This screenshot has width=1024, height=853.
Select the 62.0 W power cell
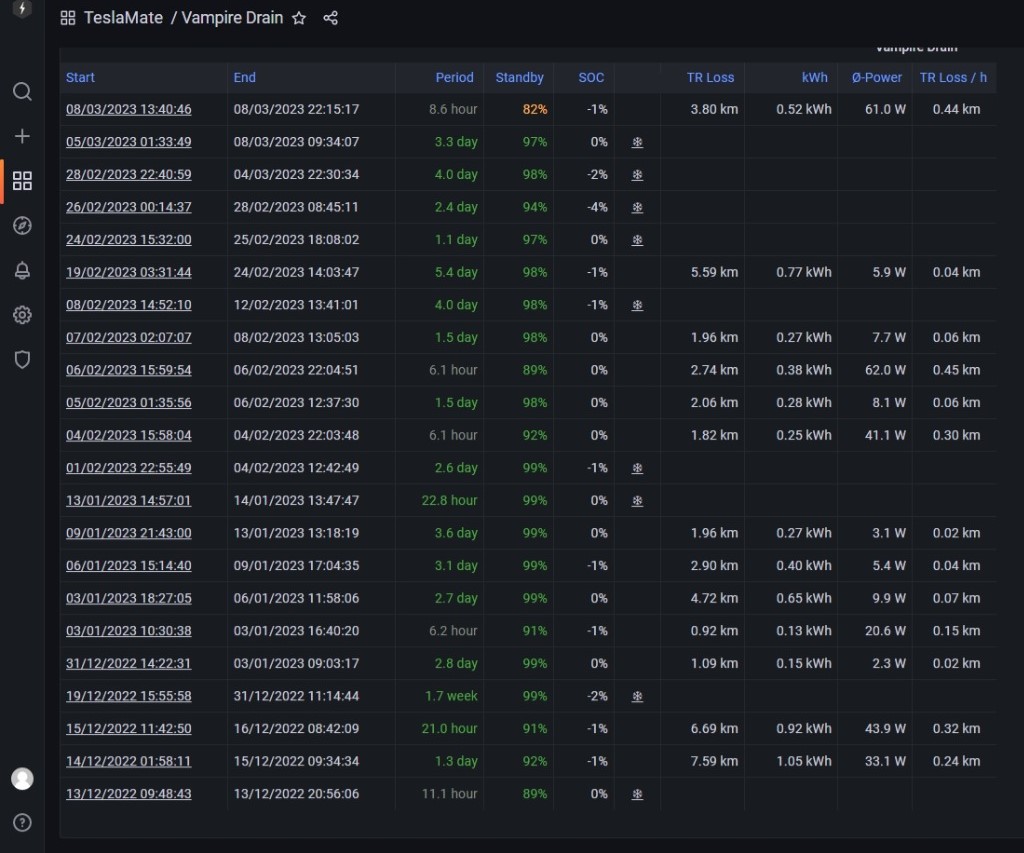click(885, 370)
